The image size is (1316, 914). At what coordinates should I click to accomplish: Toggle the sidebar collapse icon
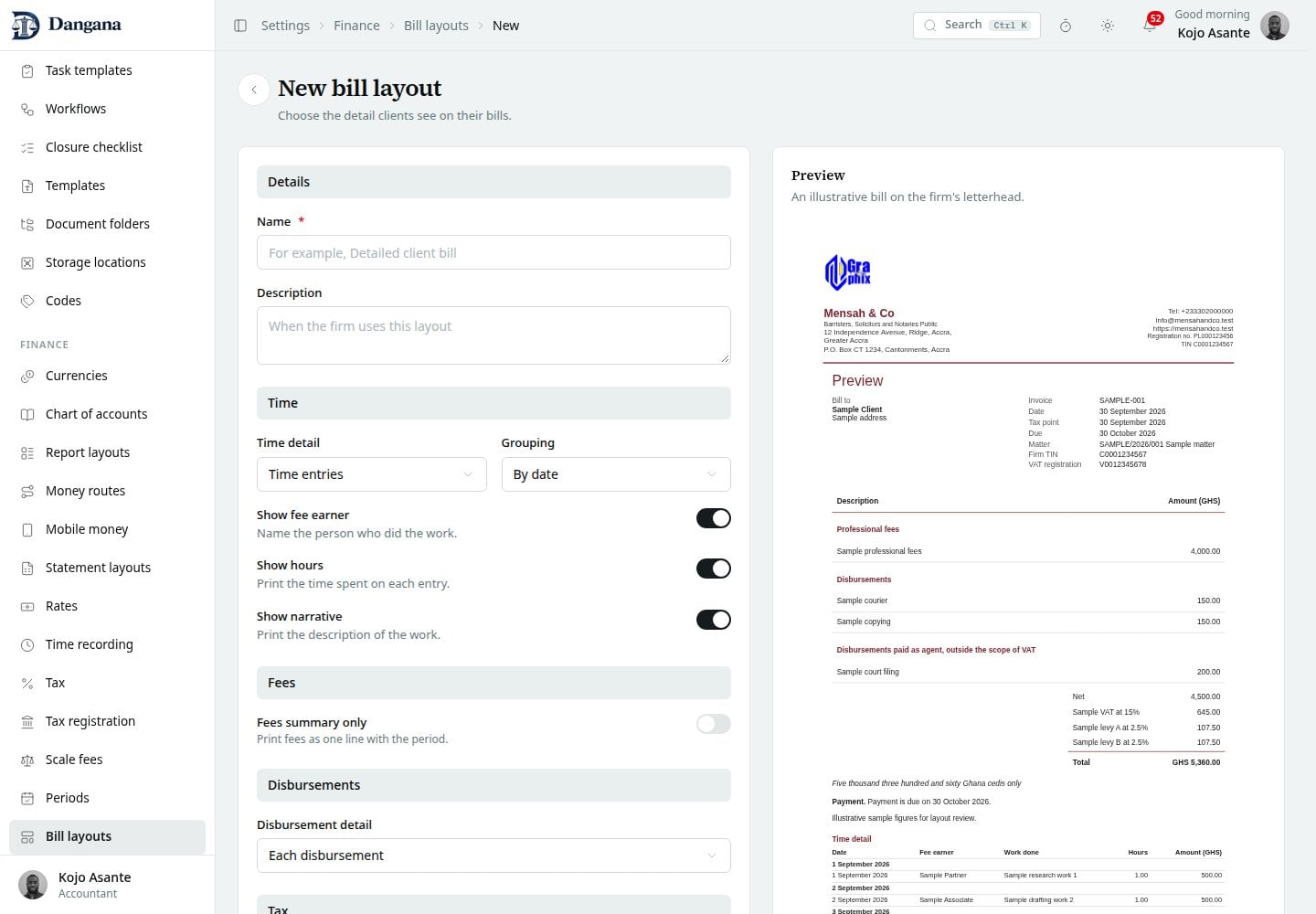click(240, 26)
